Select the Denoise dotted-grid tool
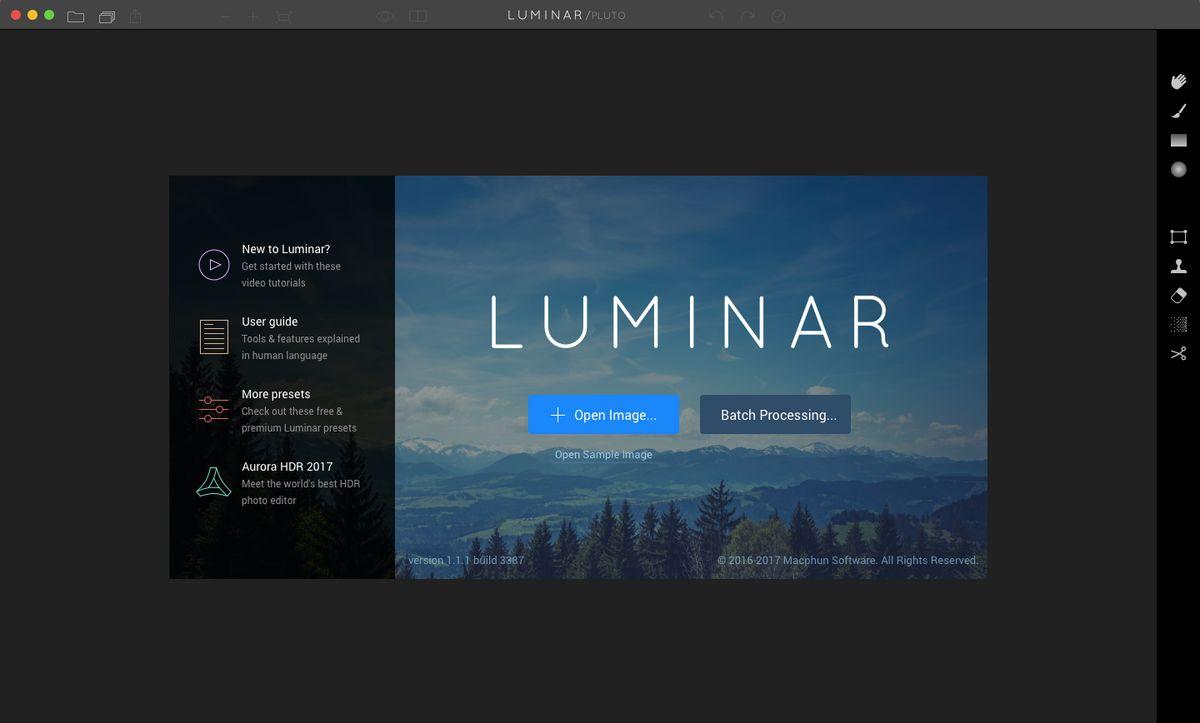Image resolution: width=1200 pixels, height=723 pixels. [1179, 324]
